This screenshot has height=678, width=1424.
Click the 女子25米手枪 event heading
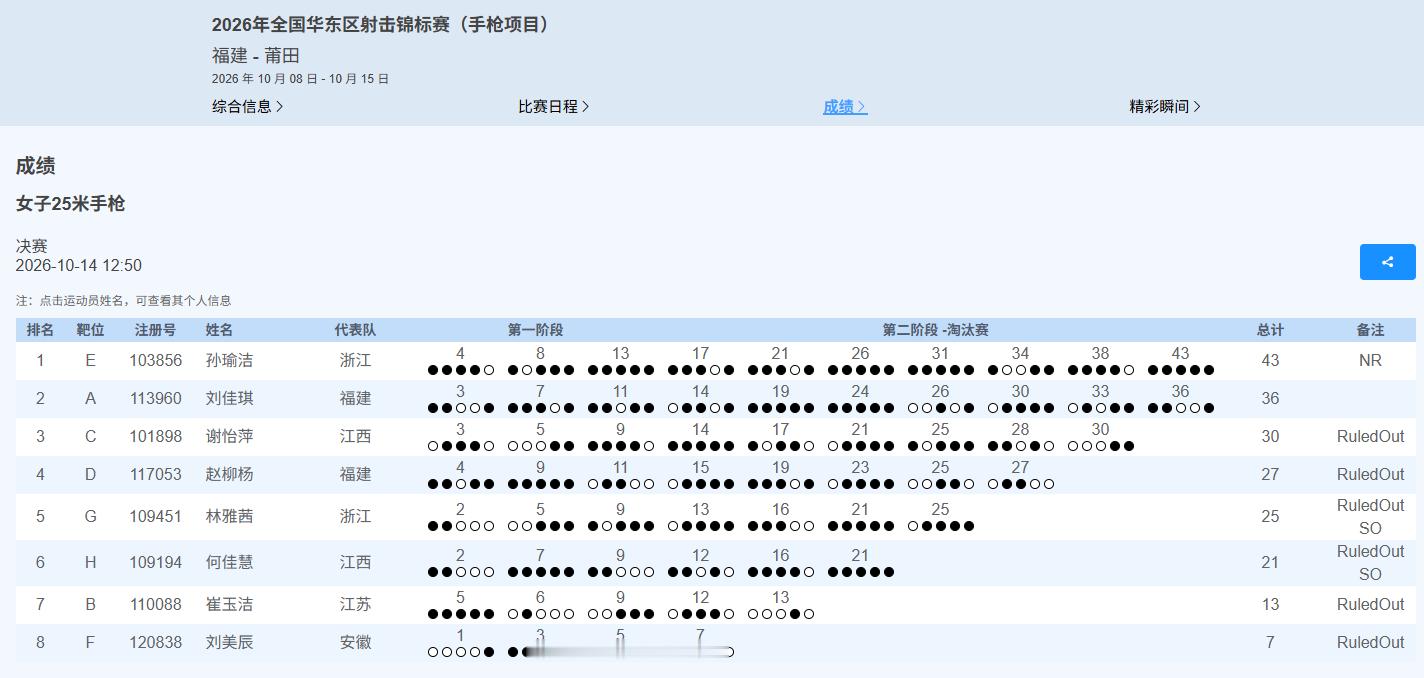pos(70,204)
